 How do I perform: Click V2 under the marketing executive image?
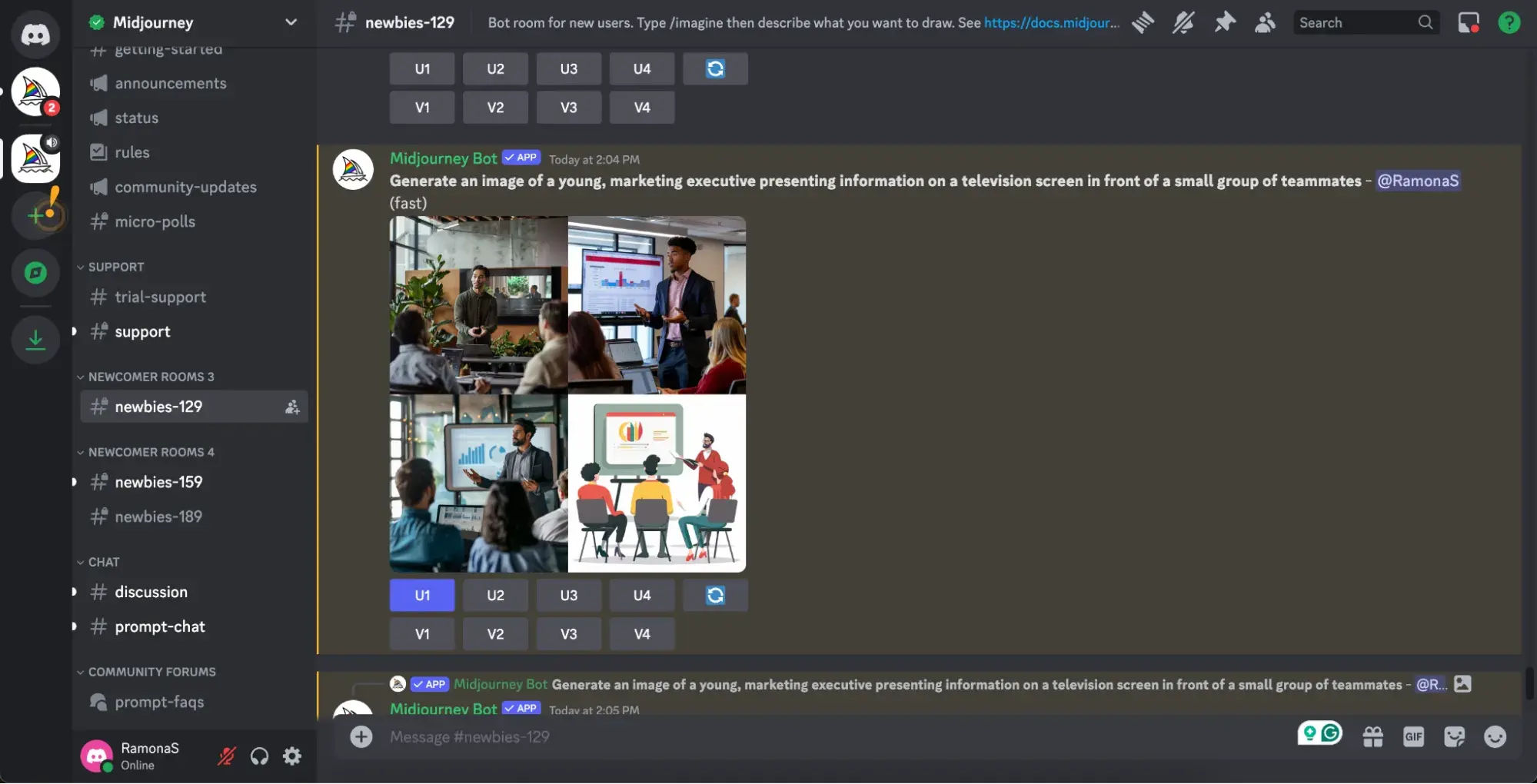click(495, 634)
